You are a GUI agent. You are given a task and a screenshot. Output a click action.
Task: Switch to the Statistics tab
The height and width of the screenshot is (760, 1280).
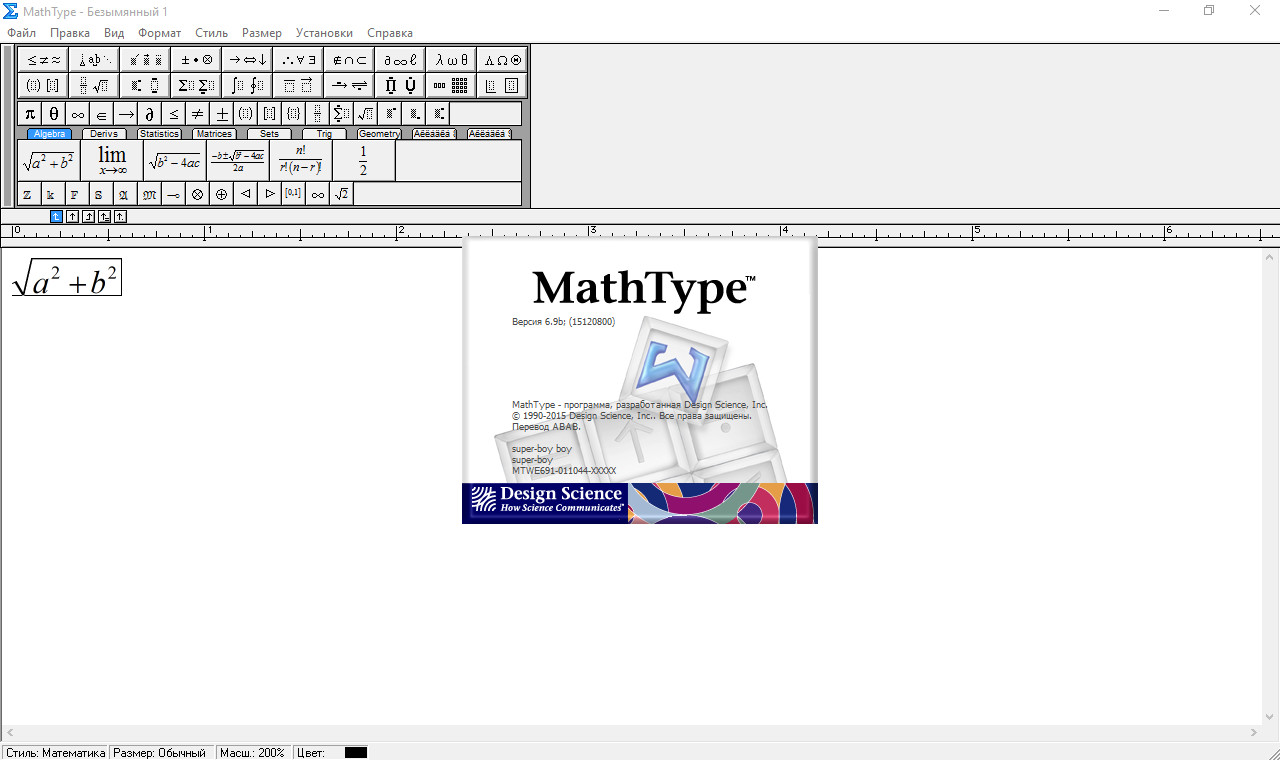[159, 134]
